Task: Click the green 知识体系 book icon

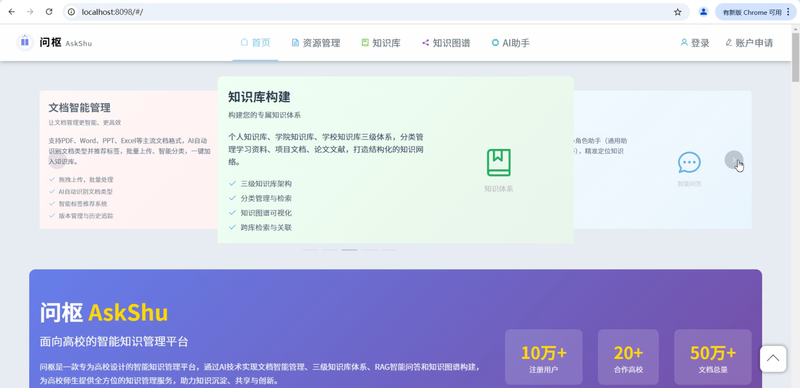Action: [x=498, y=162]
